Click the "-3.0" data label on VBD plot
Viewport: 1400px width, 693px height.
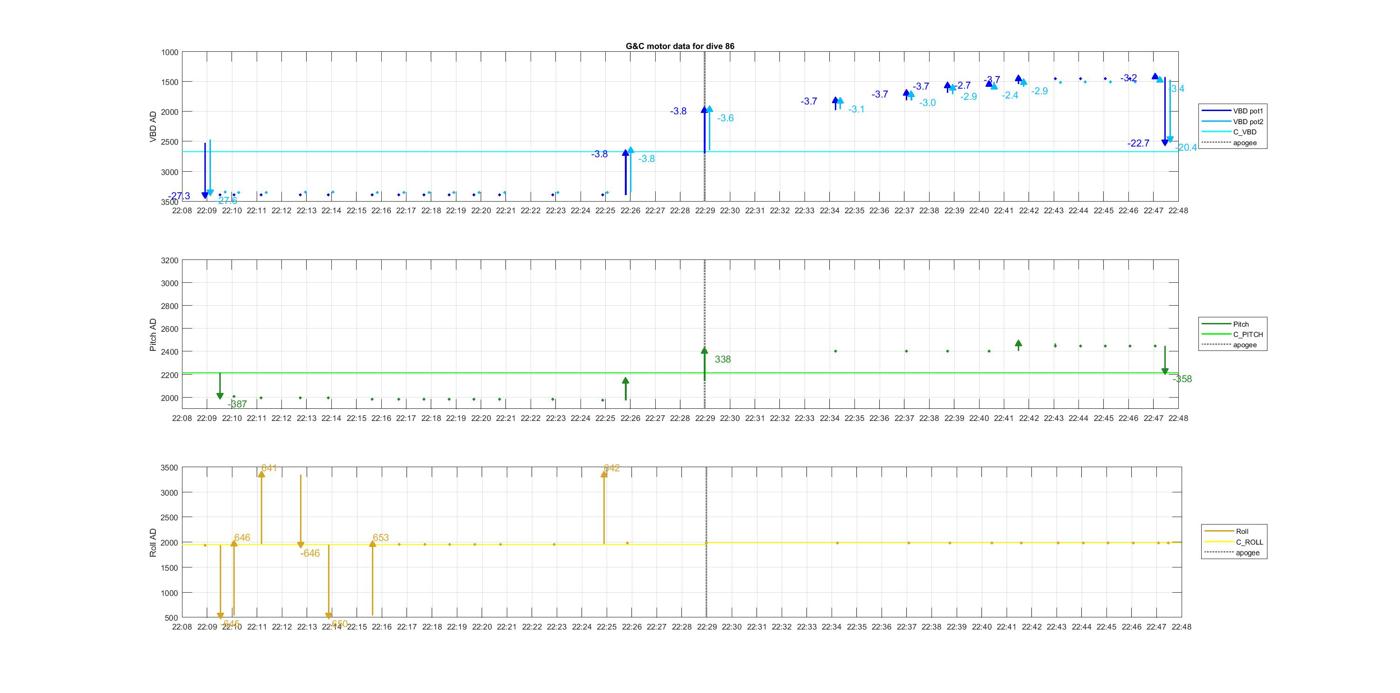point(928,103)
